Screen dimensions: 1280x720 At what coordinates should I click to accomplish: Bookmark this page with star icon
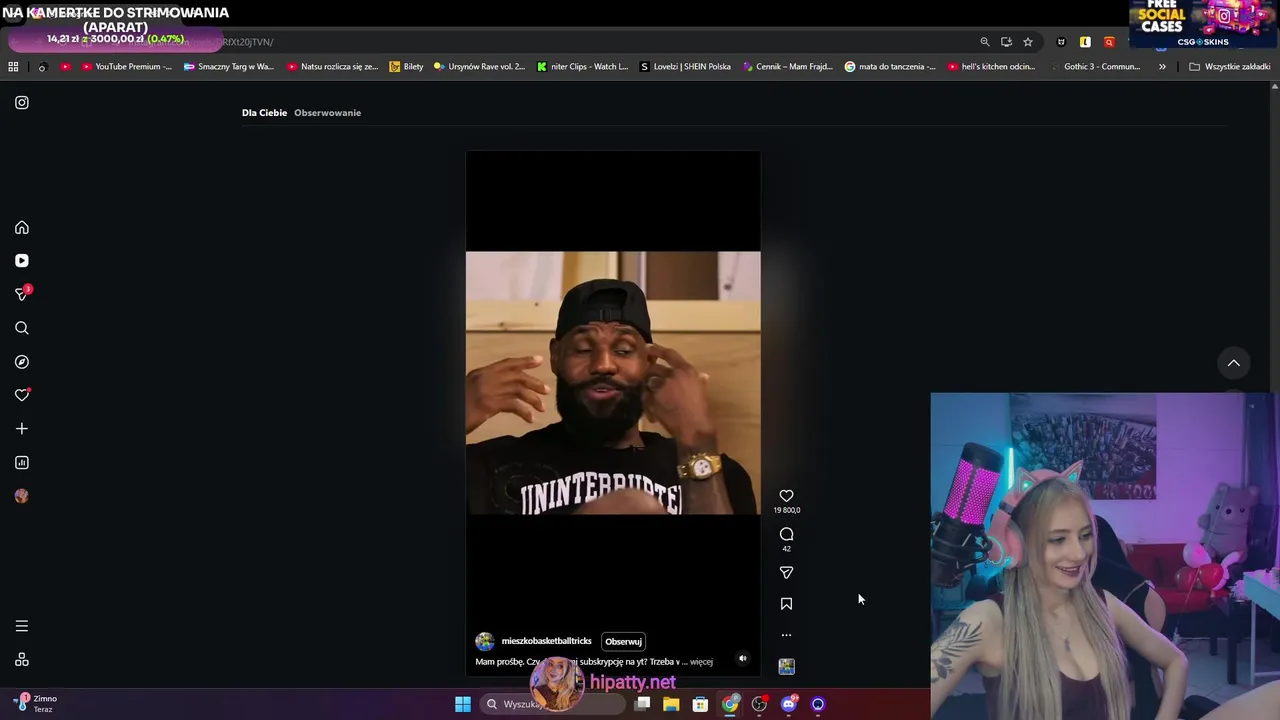(x=1028, y=42)
